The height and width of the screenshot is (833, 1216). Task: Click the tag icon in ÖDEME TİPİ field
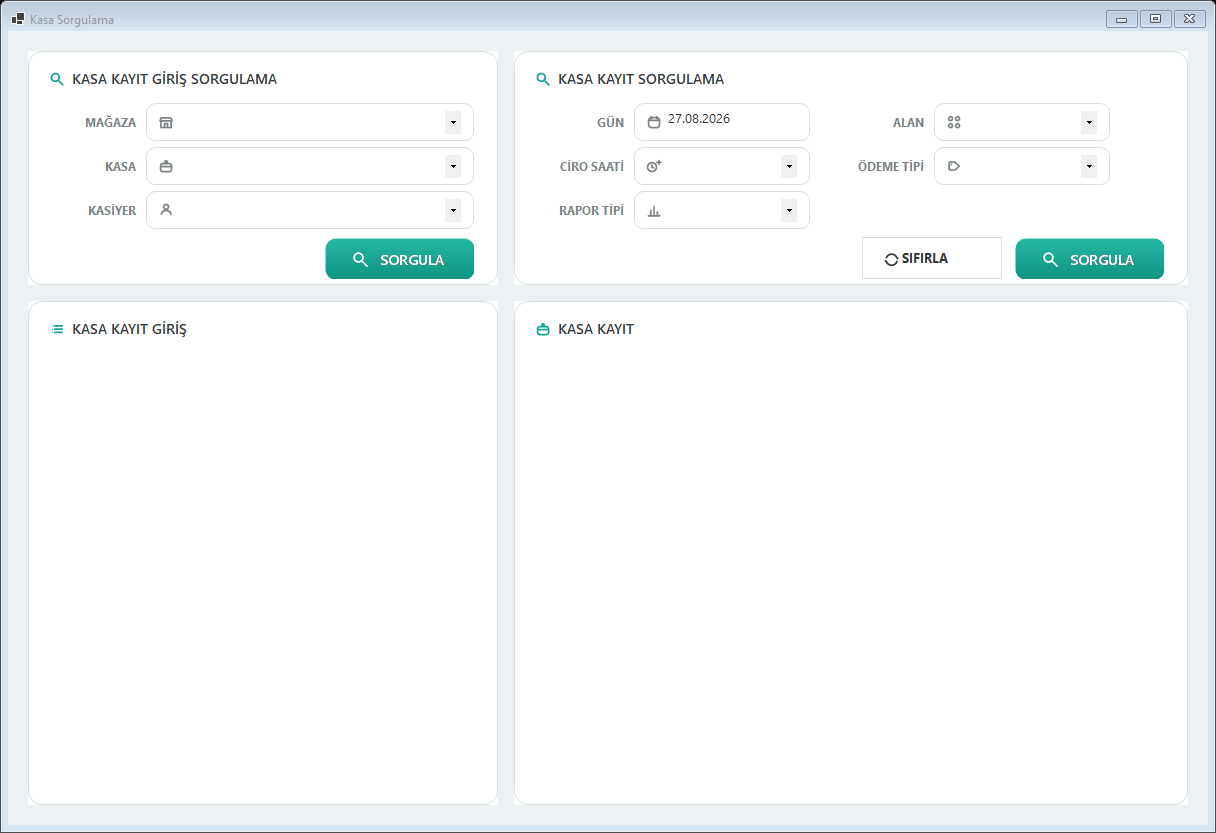click(954, 166)
